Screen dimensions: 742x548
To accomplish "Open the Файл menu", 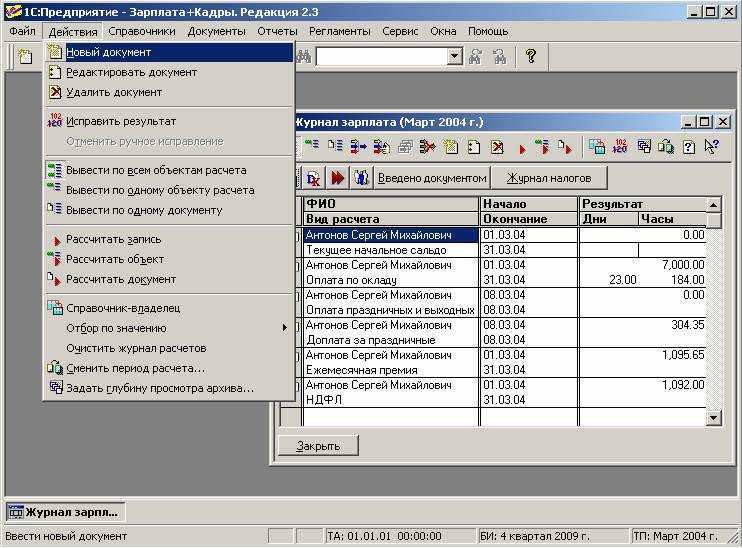I will point(22,31).
